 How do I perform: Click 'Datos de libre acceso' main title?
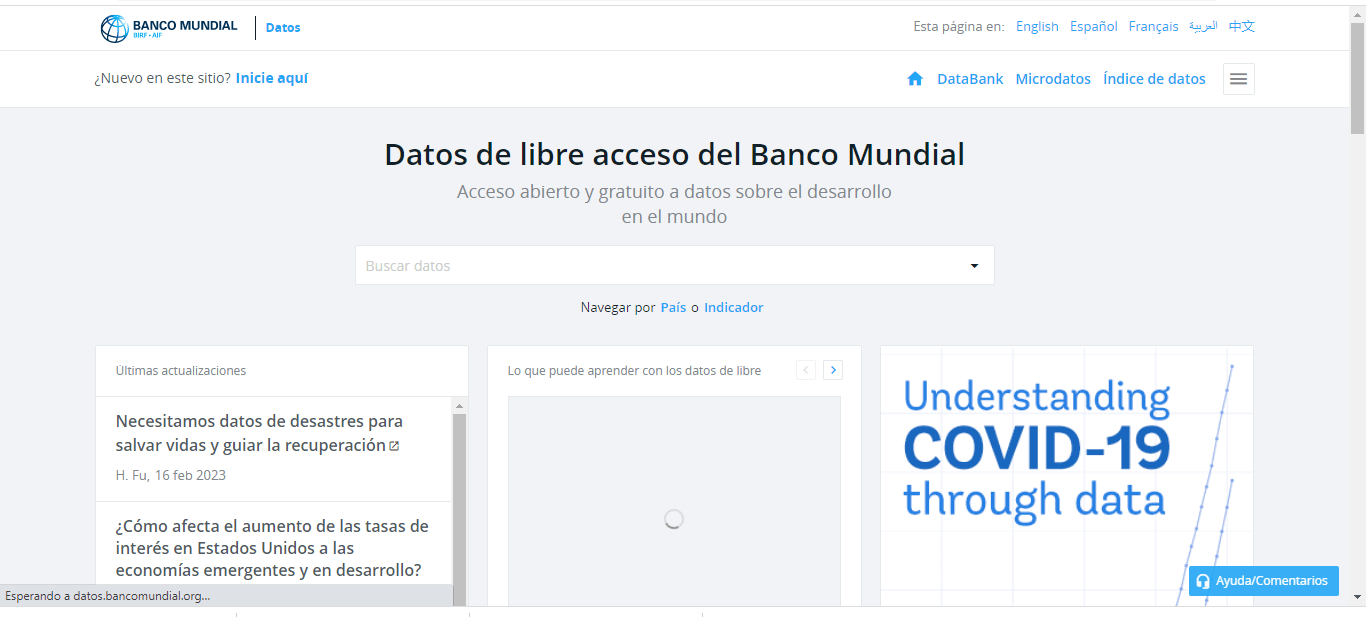pos(675,155)
